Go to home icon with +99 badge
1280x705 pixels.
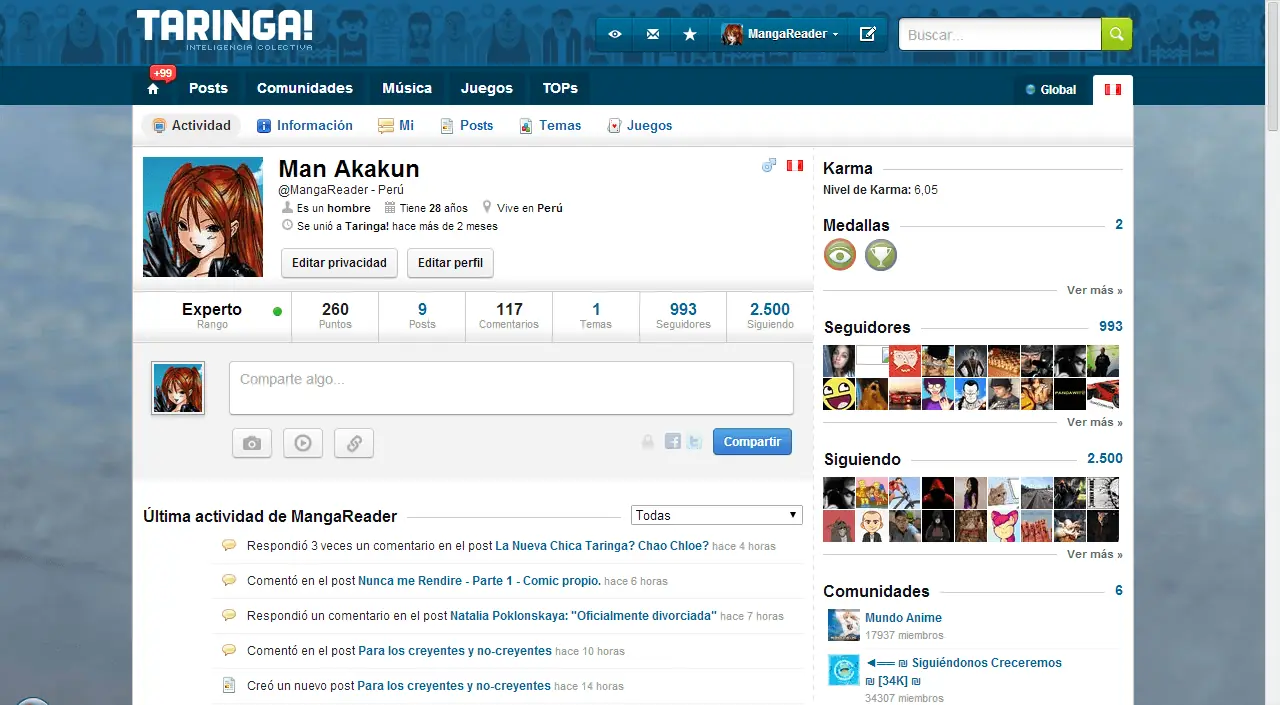coord(153,88)
